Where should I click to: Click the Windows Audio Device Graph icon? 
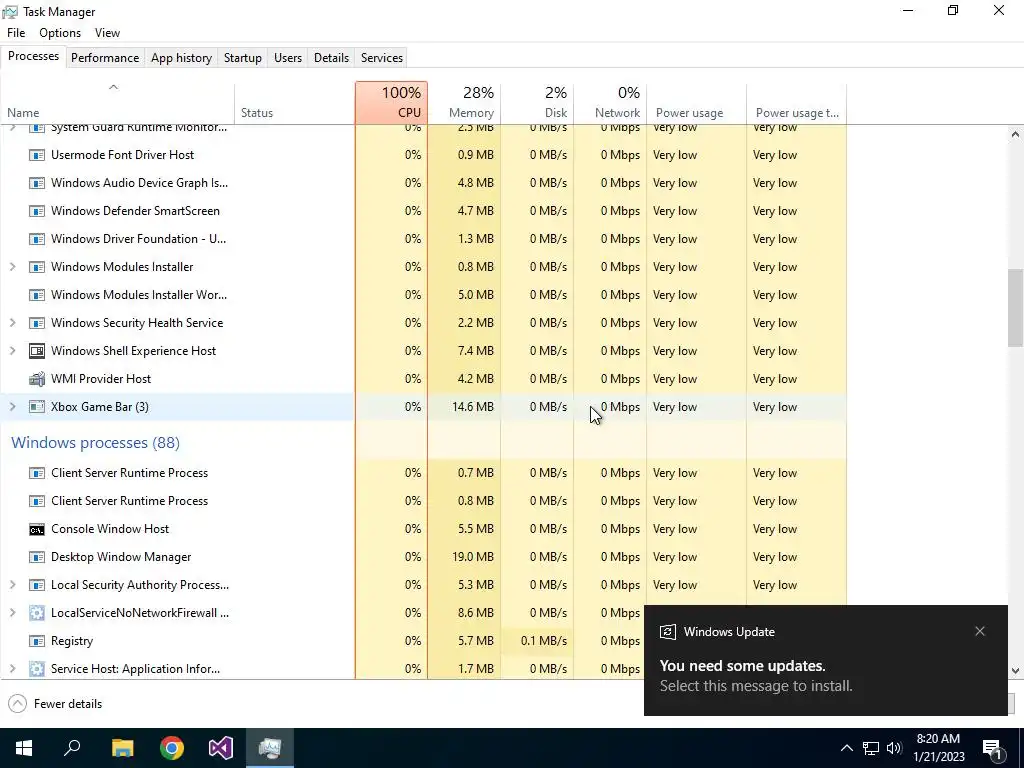37,183
